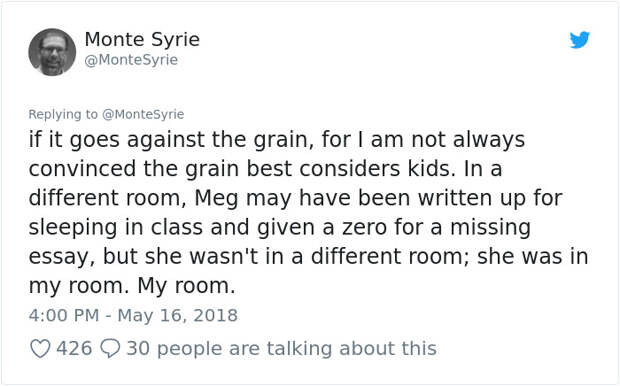Viewport: 620px width, 386px height.
Task: Click the 'Replying to' label text
Action: click(63, 114)
